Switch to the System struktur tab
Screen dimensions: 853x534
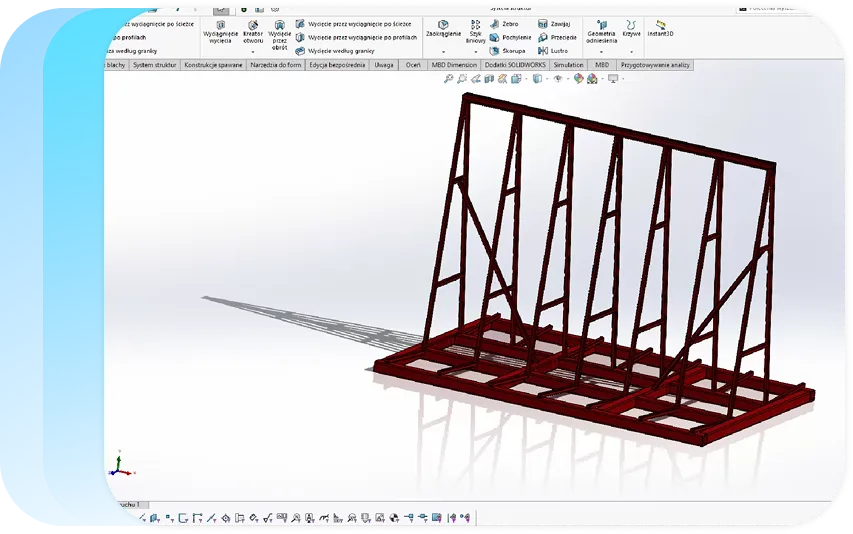154,65
